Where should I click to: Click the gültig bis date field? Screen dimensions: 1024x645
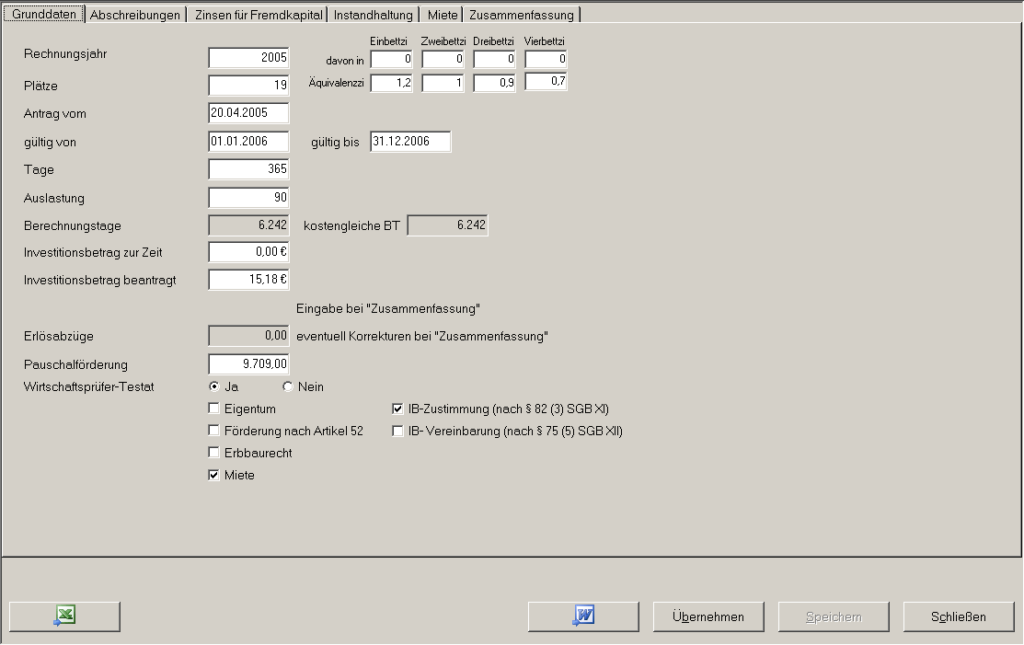coord(410,142)
